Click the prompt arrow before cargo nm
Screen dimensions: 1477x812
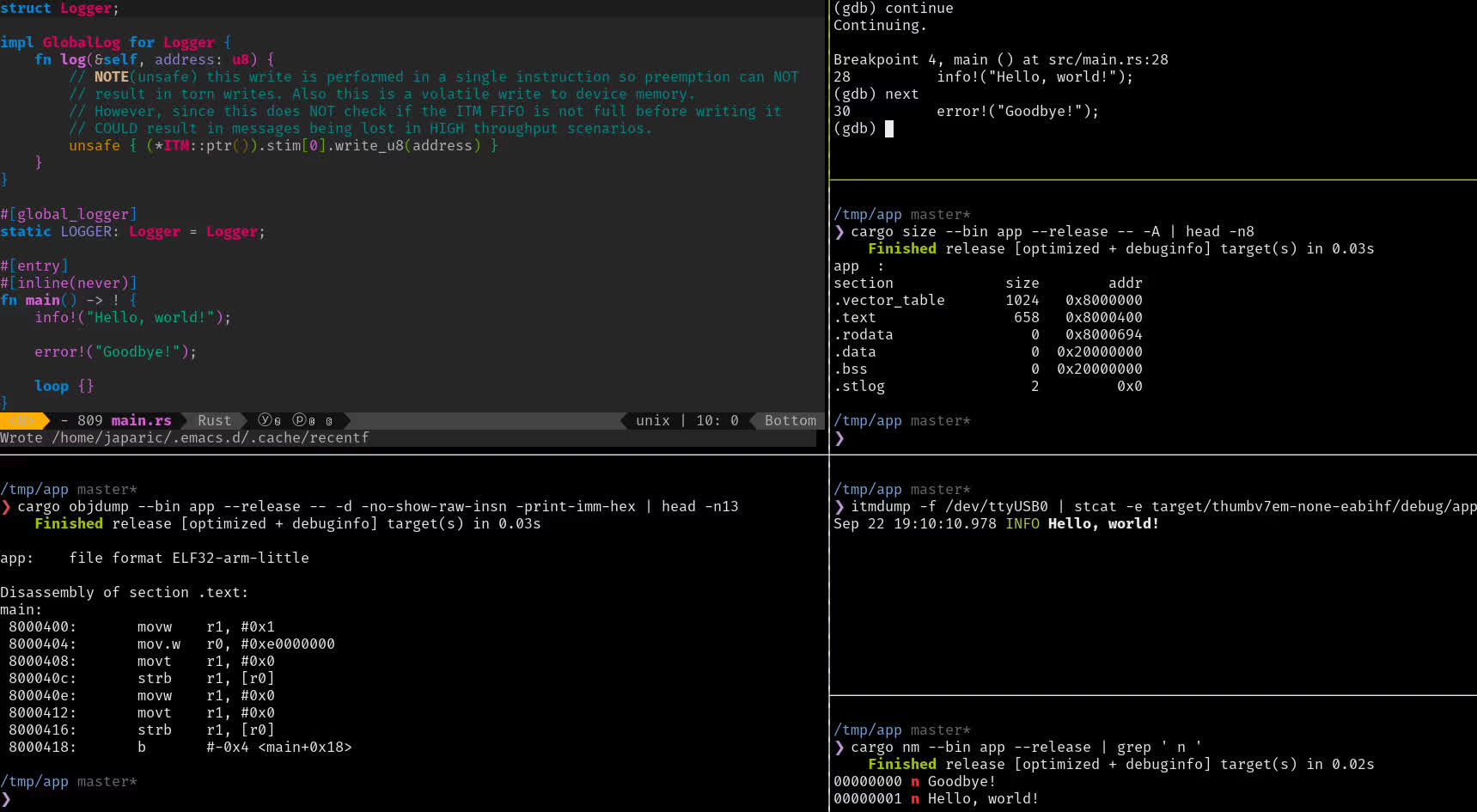click(839, 747)
